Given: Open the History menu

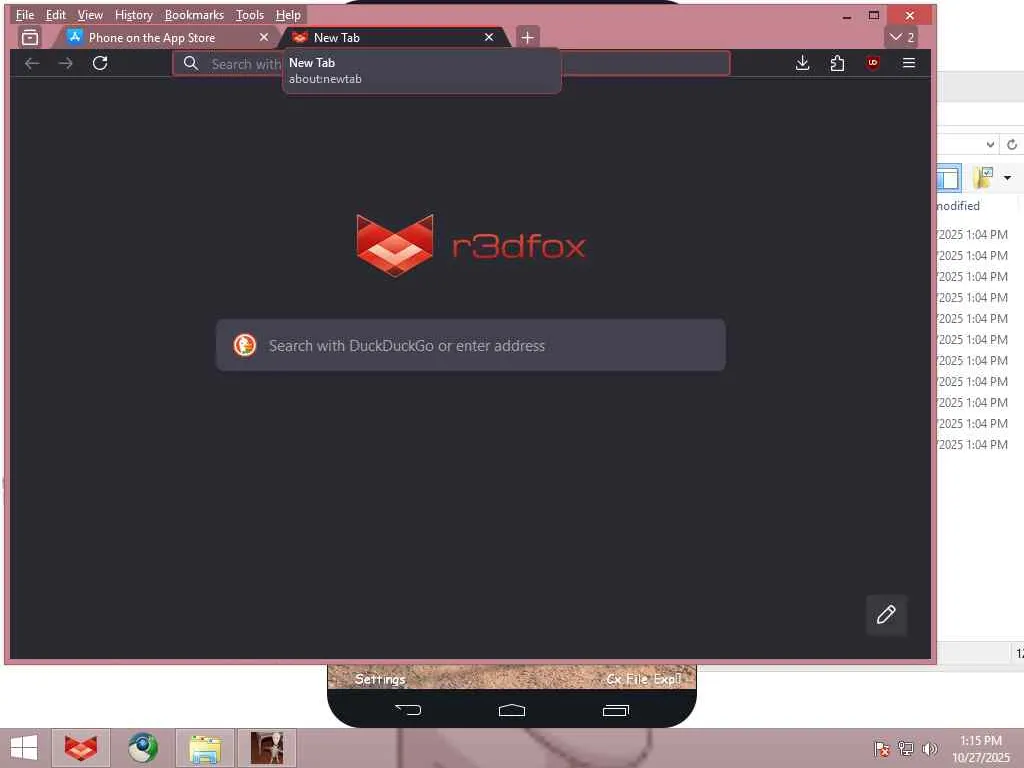Looking at the screenshot, I should [133, 14].
